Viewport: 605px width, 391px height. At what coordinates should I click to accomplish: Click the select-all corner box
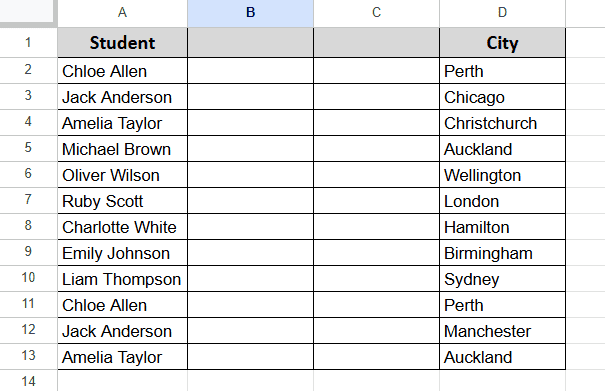[x=27, y=12]
